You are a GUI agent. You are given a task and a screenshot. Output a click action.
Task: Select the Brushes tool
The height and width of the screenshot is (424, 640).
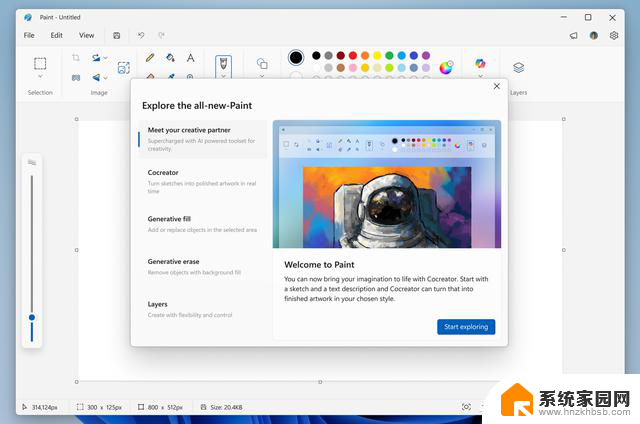(x=223, y=64)
